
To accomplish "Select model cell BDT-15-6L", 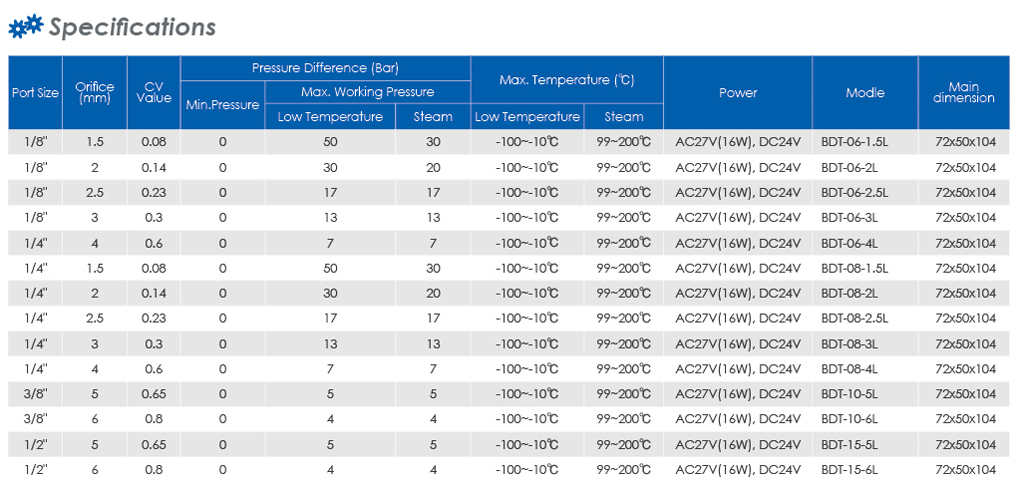I will coord(850,469).
